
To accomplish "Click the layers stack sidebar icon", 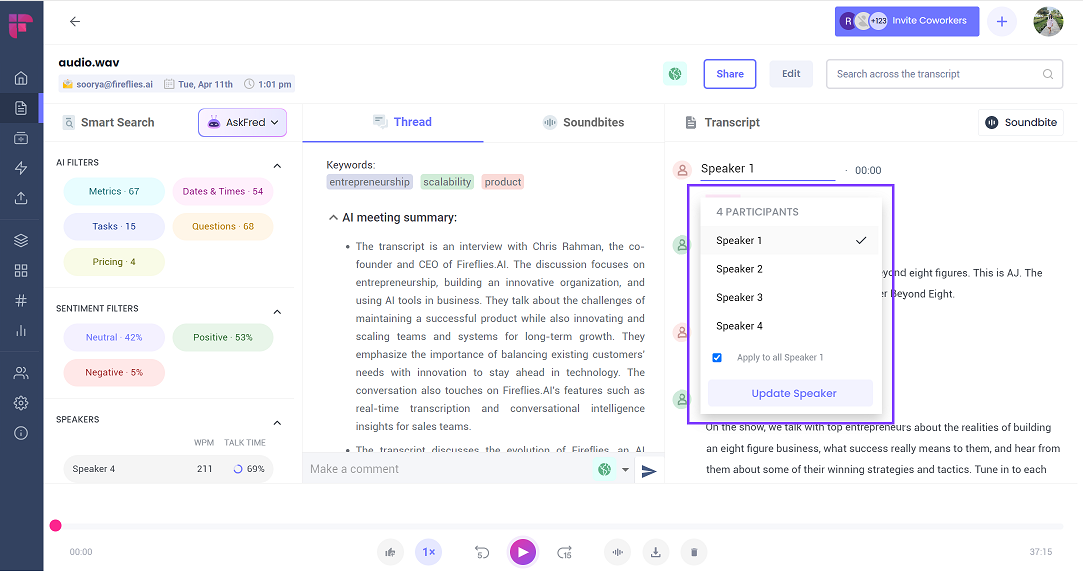I will pos(21,240).
